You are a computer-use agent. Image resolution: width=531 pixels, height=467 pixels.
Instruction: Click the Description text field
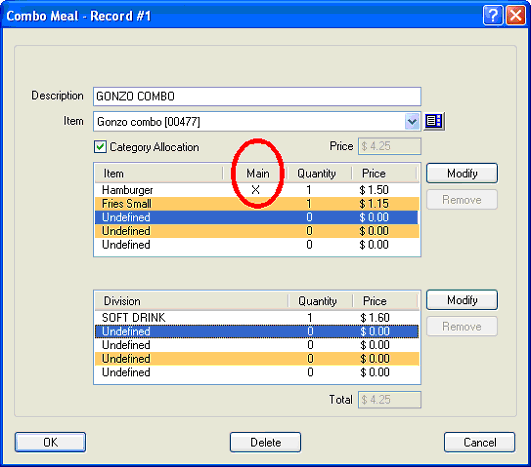[x=257, y=97]
